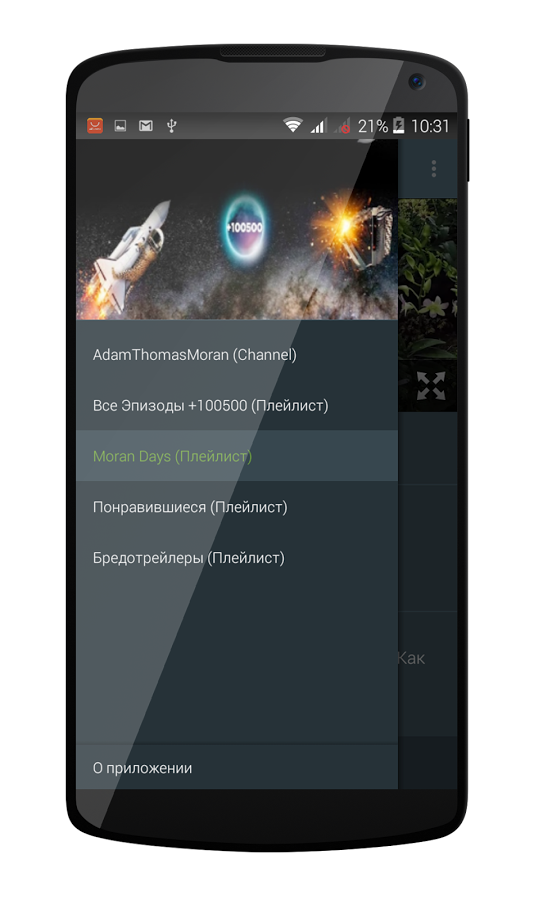Tap the mobile signal bars icon

319,126
